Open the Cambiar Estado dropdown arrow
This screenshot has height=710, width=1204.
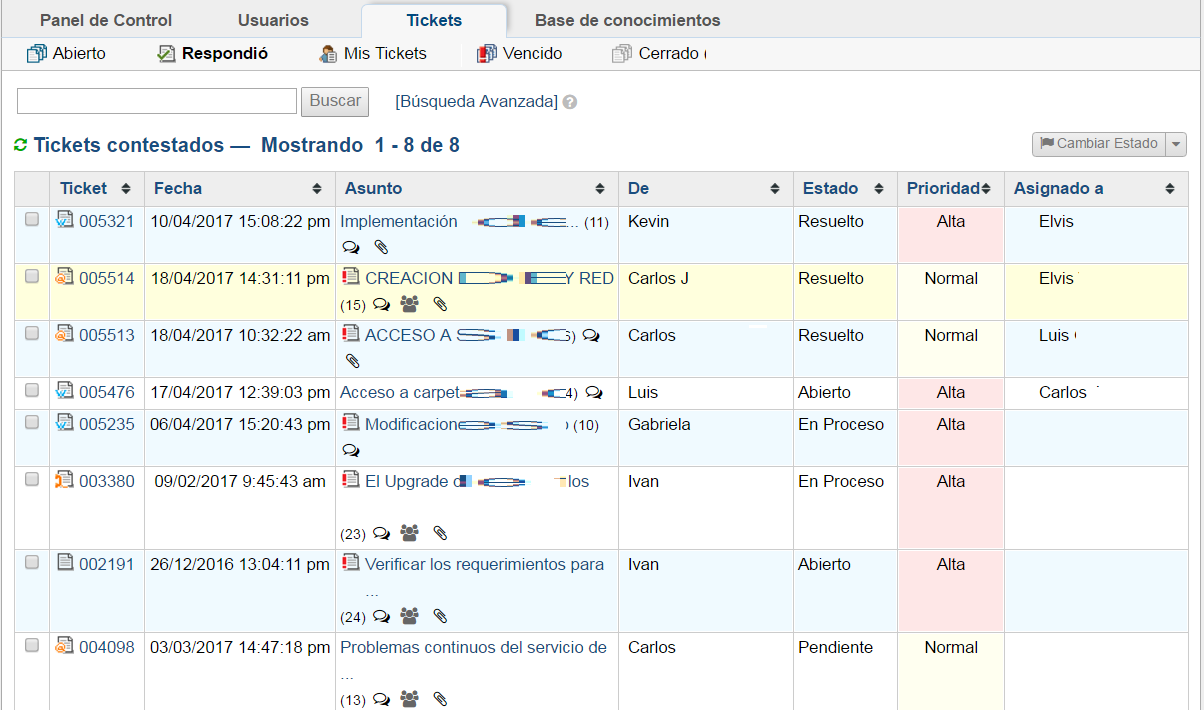coord(1176,145)
